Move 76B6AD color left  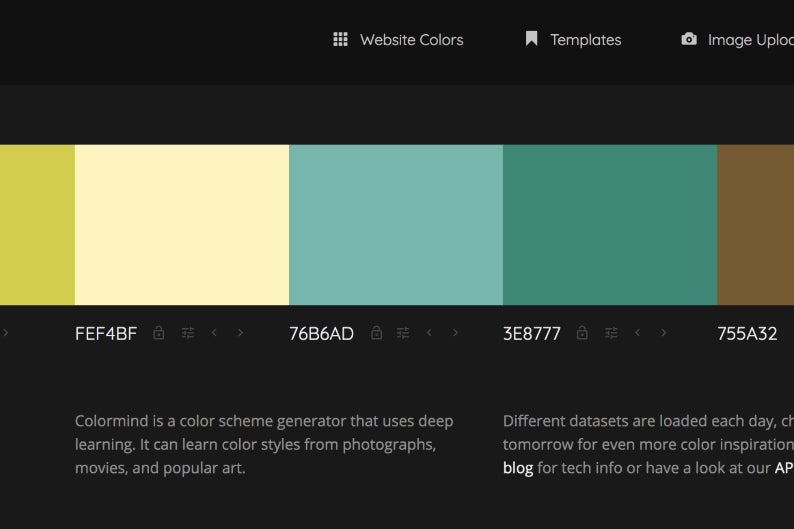(x=429, y=333)
